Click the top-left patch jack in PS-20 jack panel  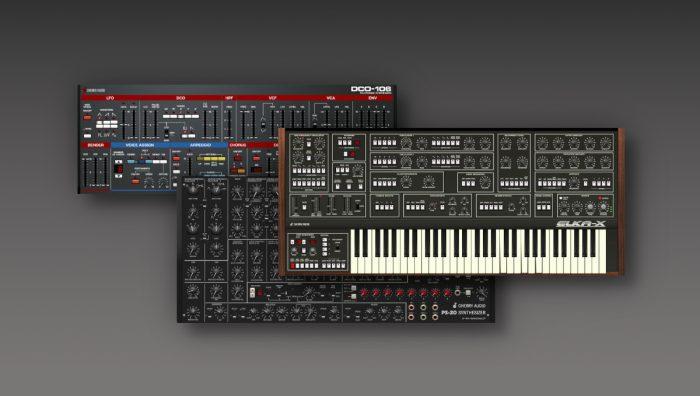(x=411, y=307)
